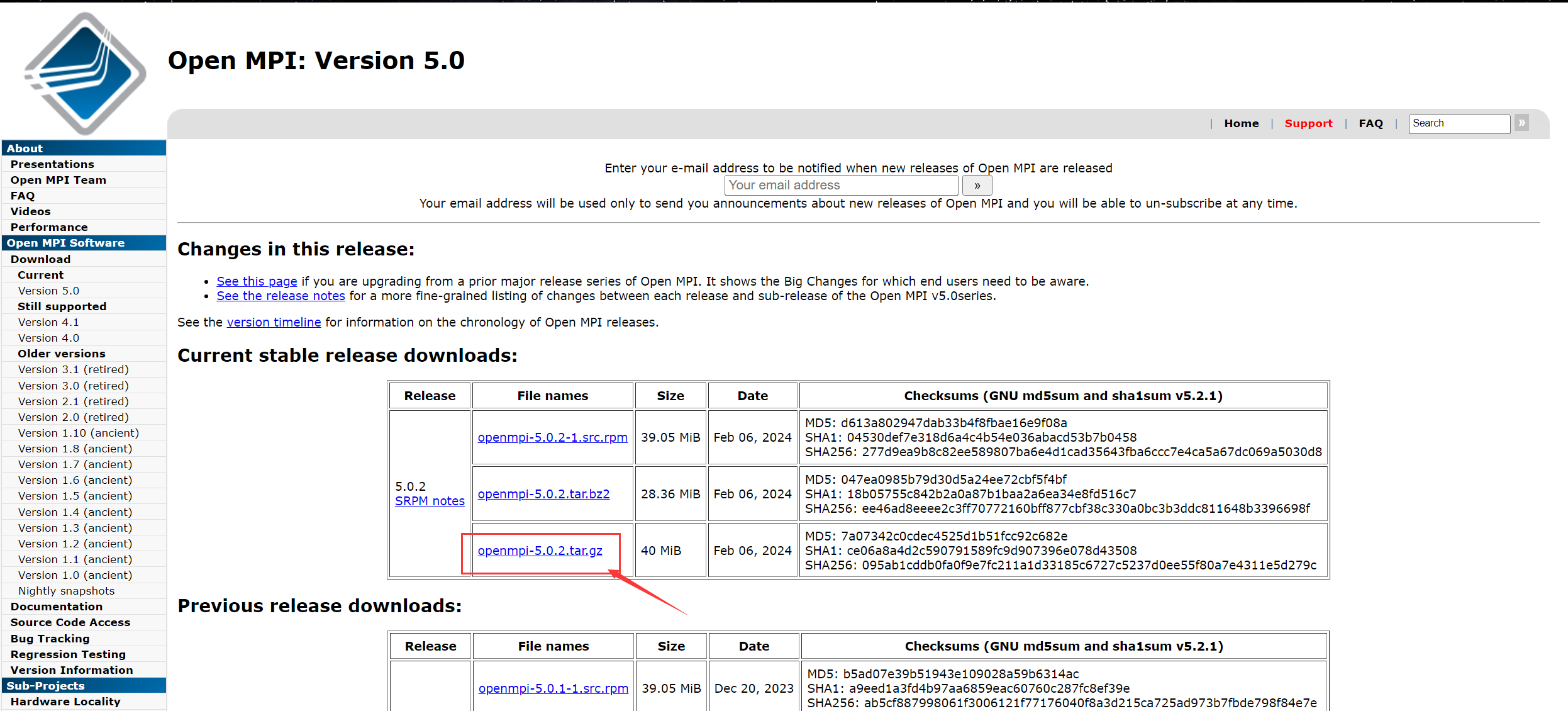Open Hardware Locality sub-project

point(65,702)
